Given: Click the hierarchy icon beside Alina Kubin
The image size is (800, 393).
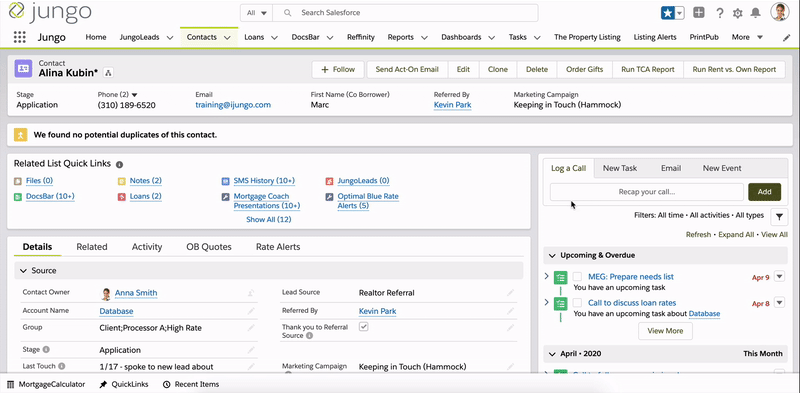Looking at the screenshot, I should click(x=108, y=73).
